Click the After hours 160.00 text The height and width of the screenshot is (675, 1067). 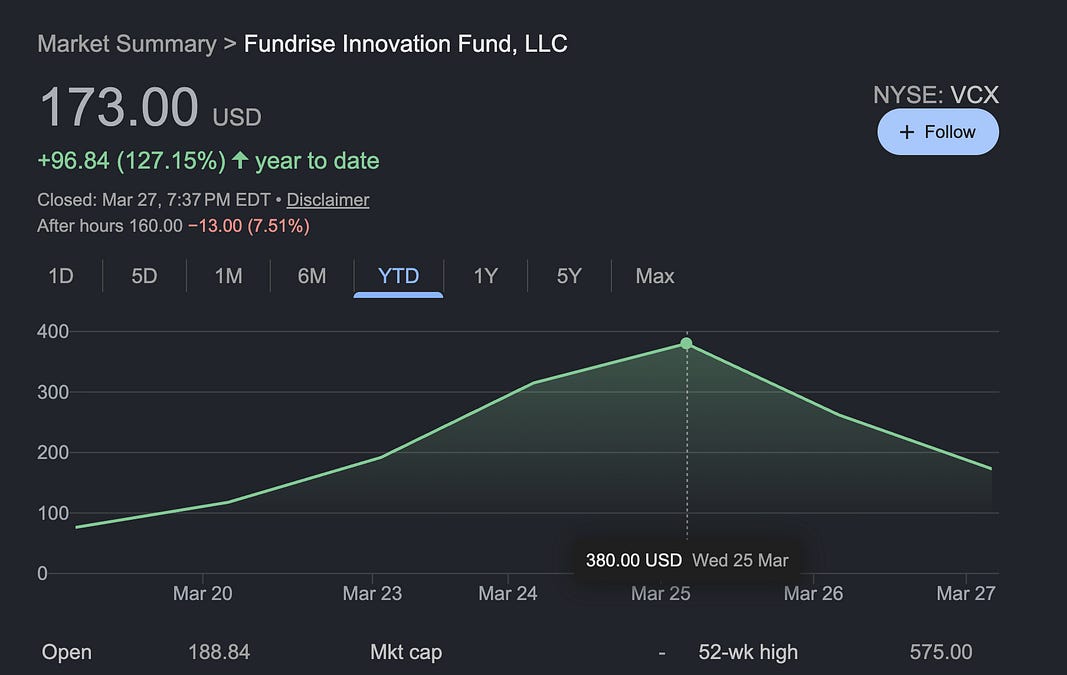tap(110, 226)
